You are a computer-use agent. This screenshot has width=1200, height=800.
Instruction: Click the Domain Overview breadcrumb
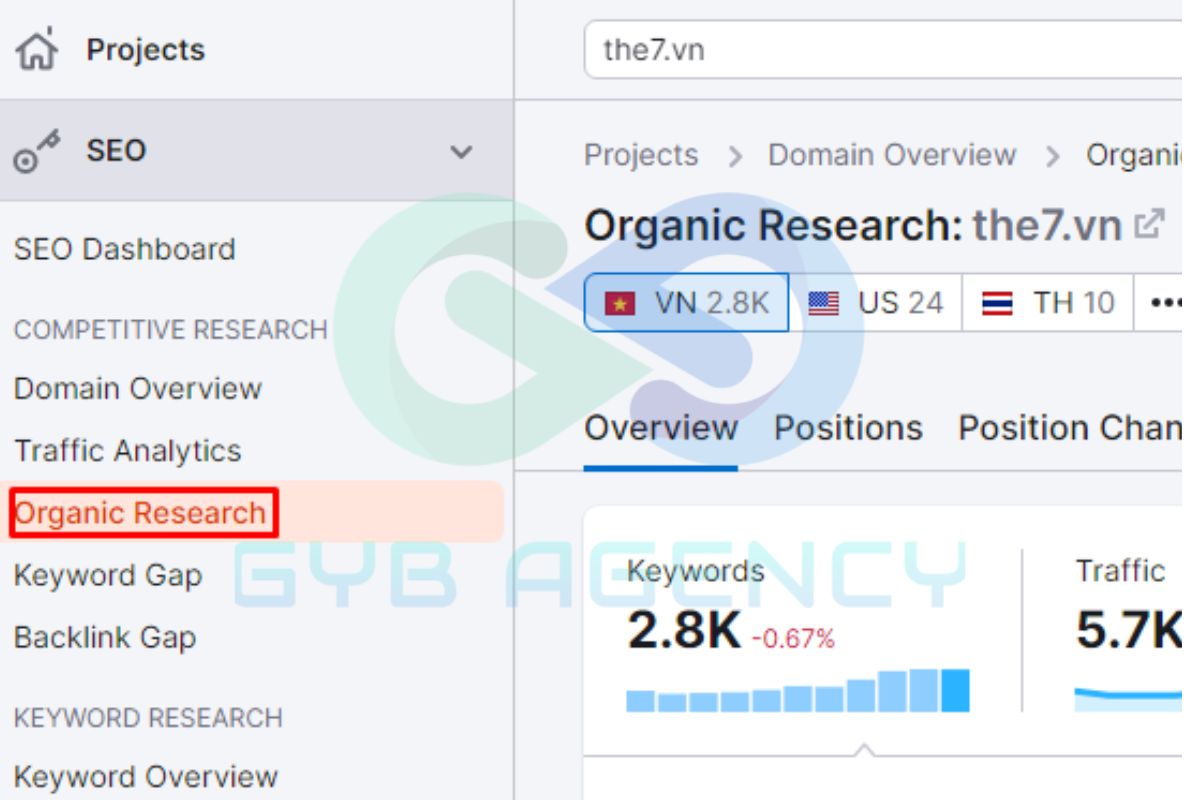pyautogui.click(x=892, y=155)
